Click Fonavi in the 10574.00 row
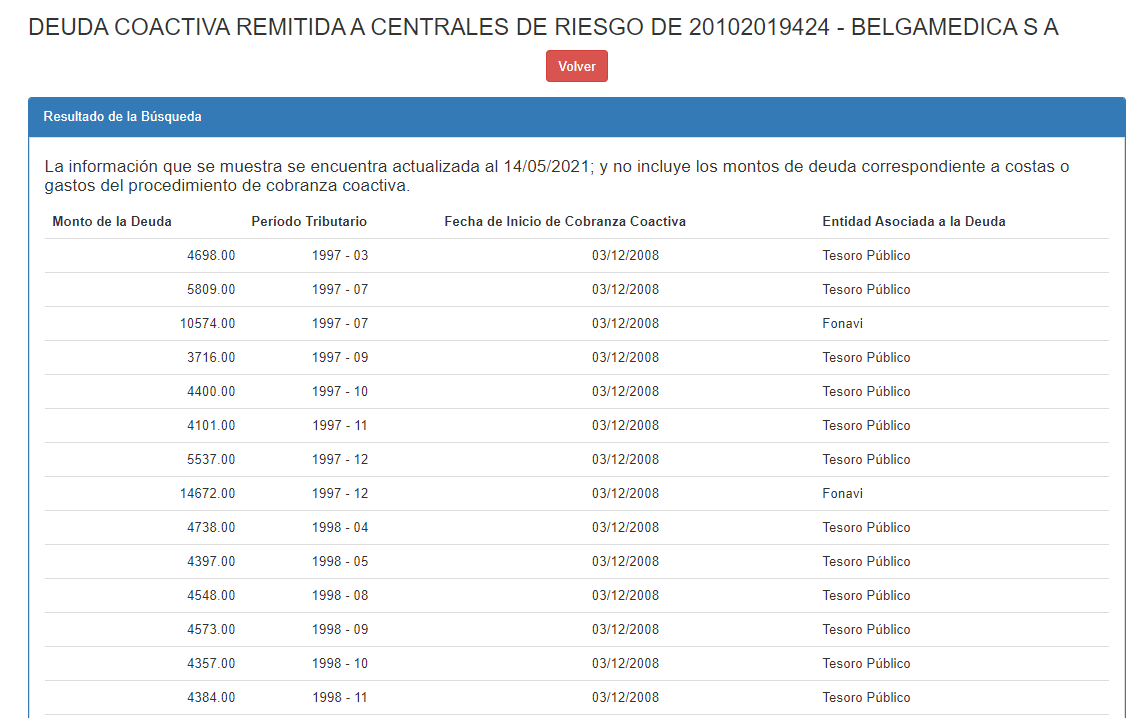Image resolution: width=1137 pixels, height=718 pixels. click(x=843, y=323)
